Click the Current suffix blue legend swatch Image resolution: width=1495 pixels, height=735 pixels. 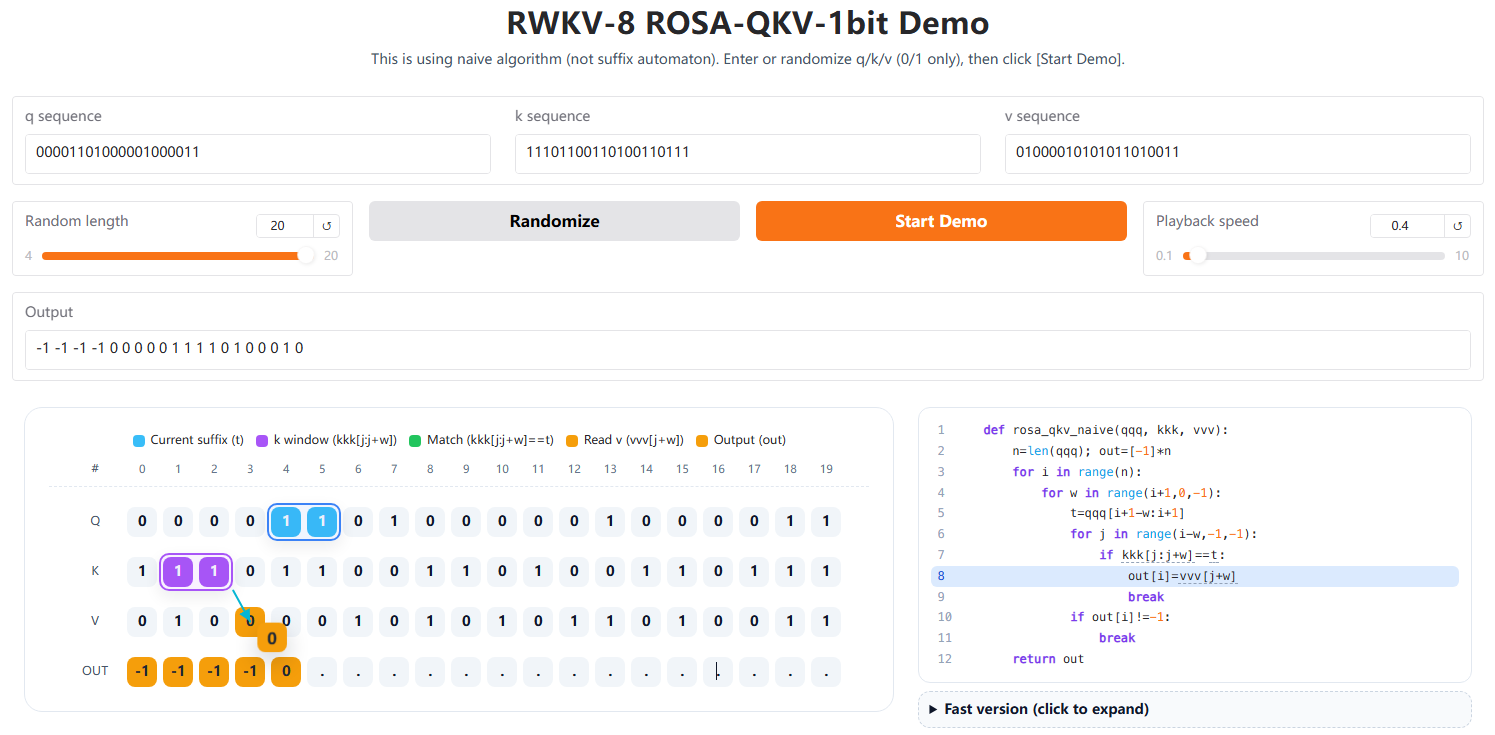point(140,440)
